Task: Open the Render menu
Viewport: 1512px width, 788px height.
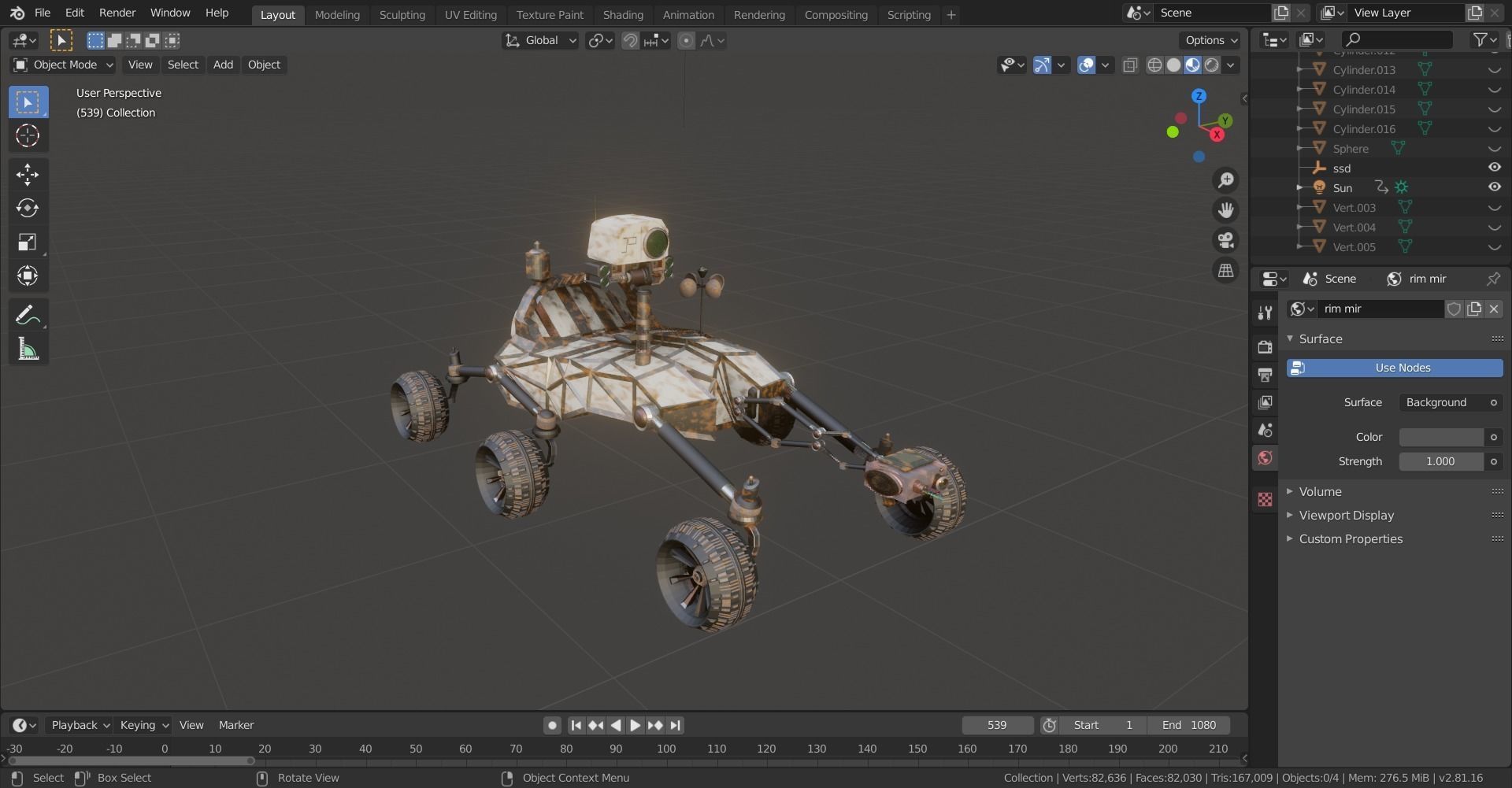Action: (x=117, y=13)
